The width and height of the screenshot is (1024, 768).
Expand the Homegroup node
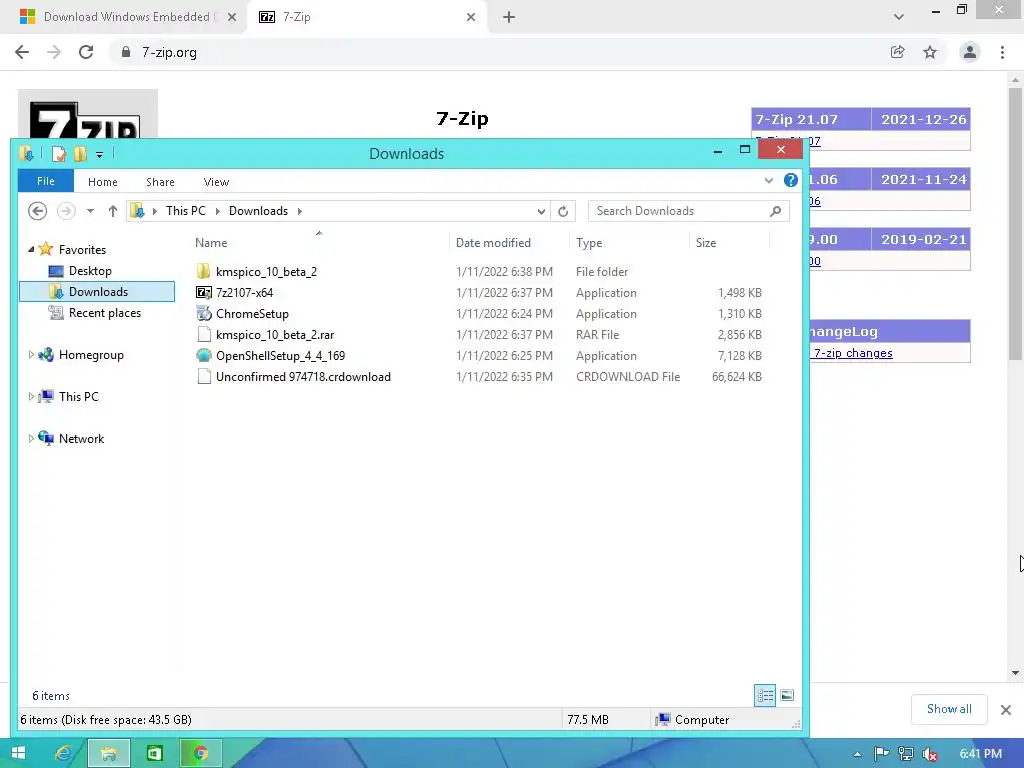coord(31,355)
